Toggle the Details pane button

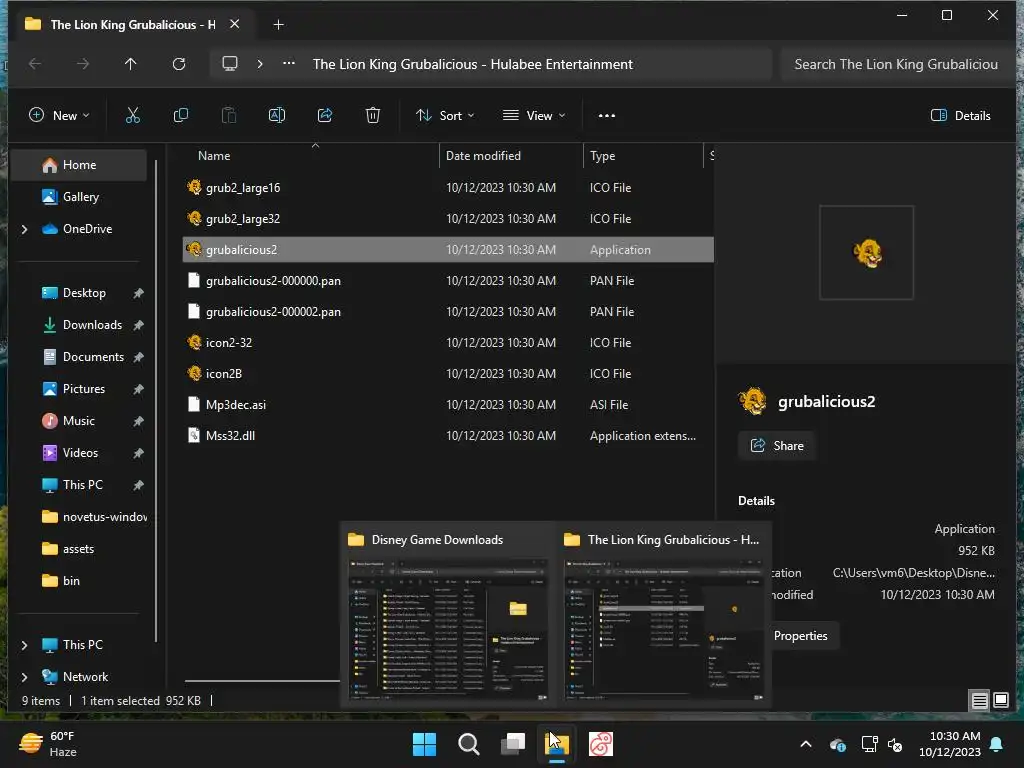coord(960,116)
